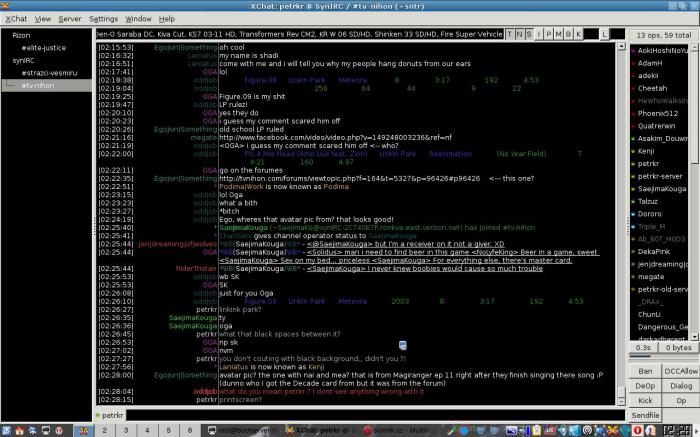Click the user list scrollbar up arrow
This screenshot has width=700, height=437.
695,47
